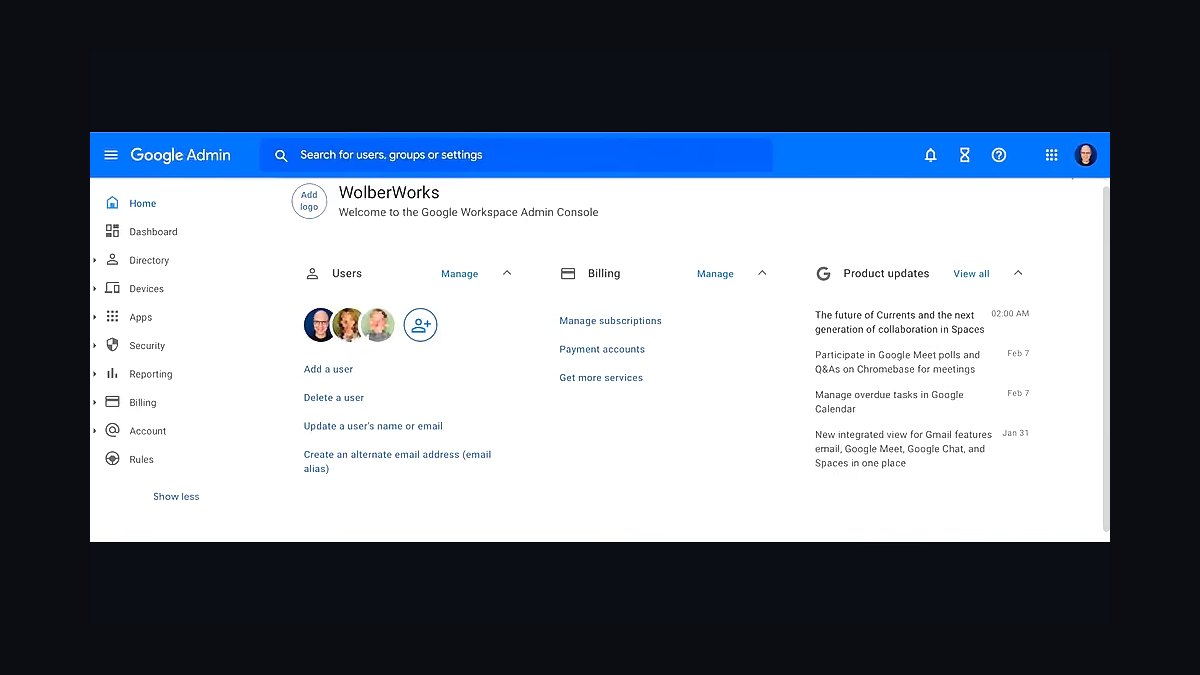Viewport: 1200px width, 675px height.
Task: Open the hourglass tasks icon
Action: coord(964,155)
